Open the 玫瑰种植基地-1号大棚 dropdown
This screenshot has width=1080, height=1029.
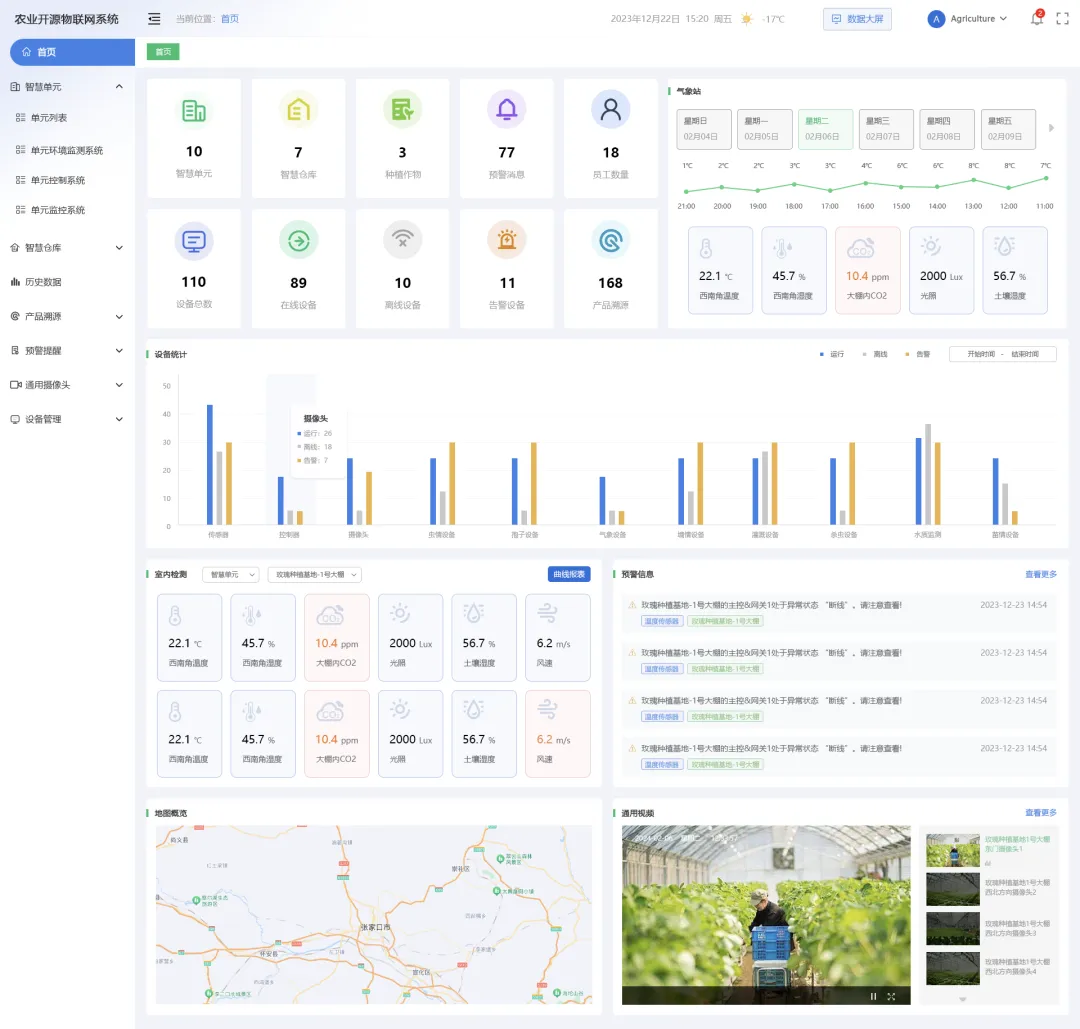(x=315, y=574)
